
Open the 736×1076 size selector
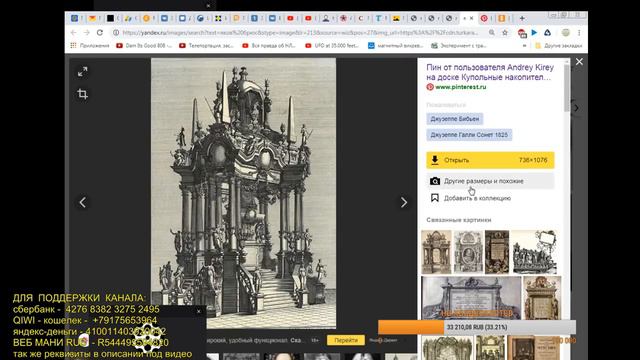[533, 160]
